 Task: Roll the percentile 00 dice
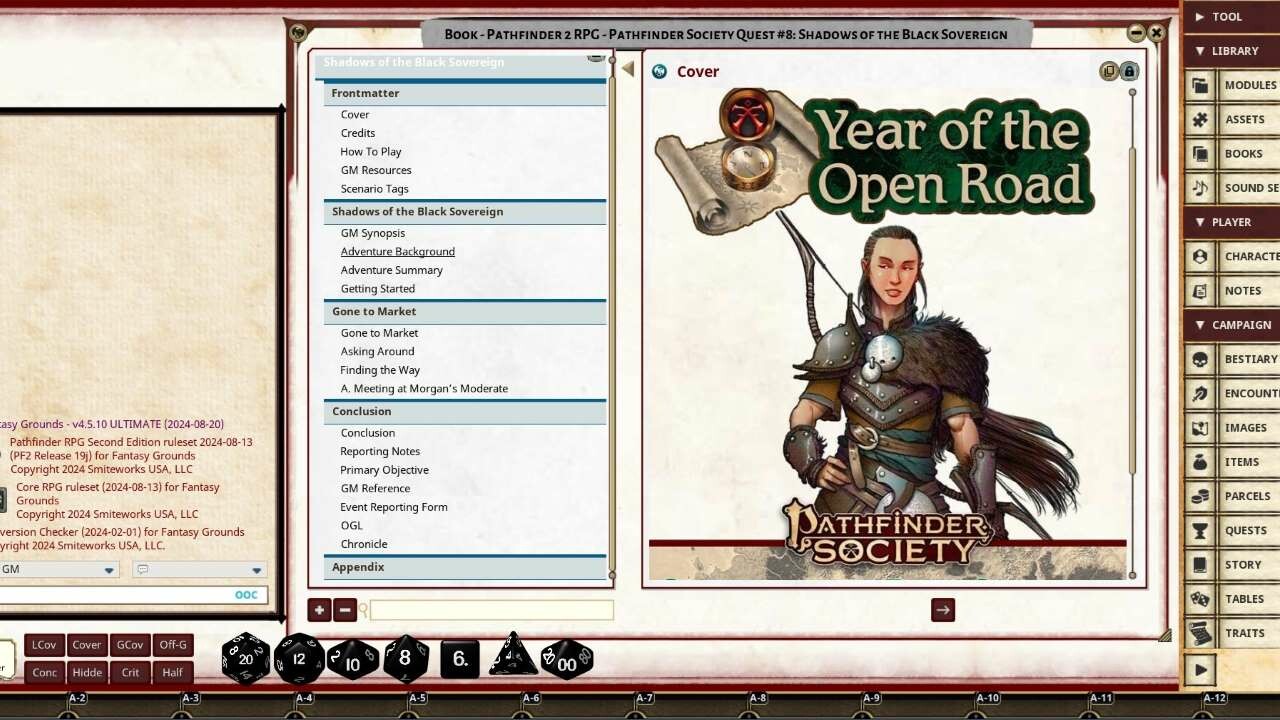[x=567, y=658]
